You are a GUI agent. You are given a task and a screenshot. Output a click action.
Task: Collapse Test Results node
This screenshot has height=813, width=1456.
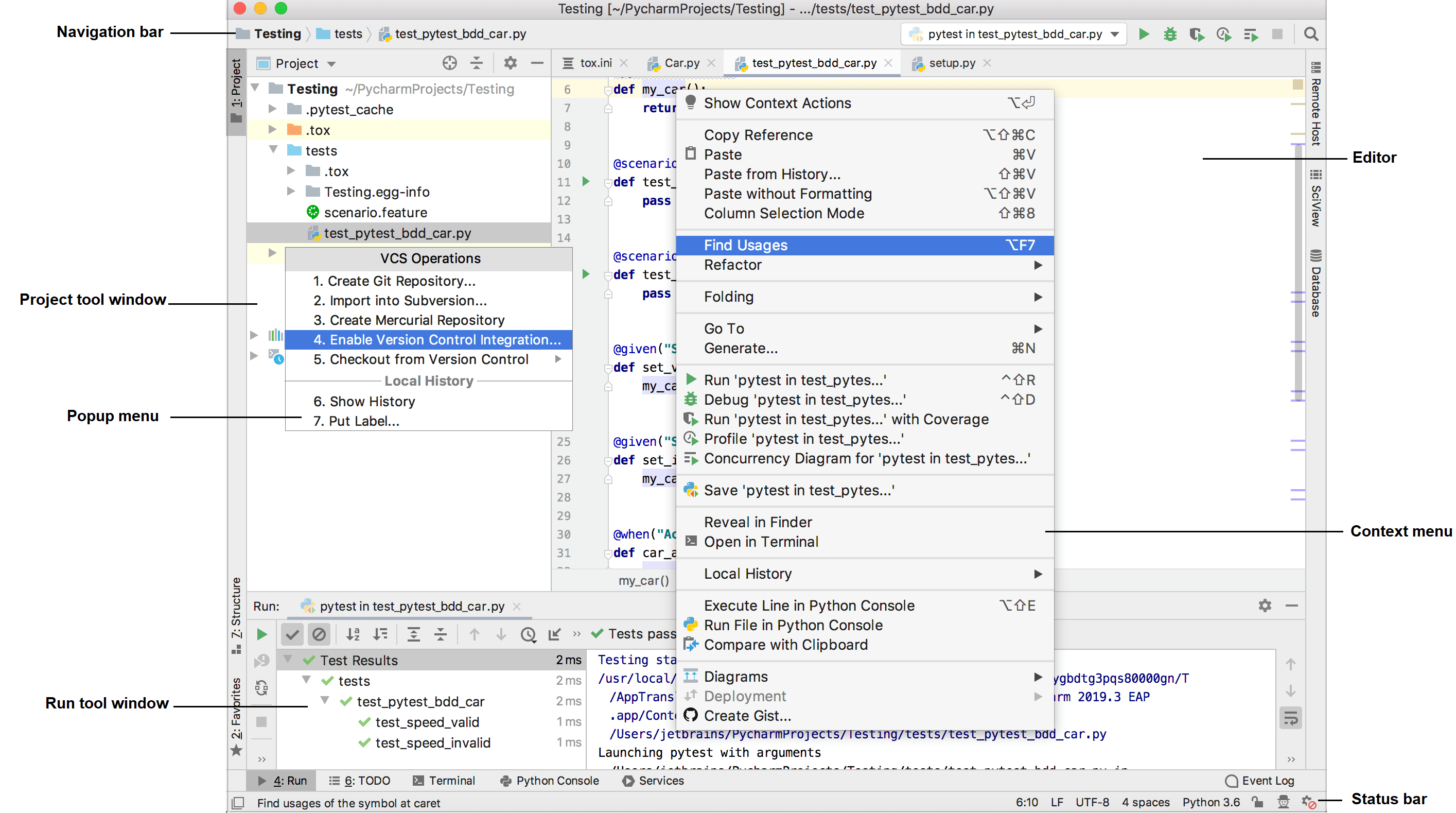[x=288, y=659]
